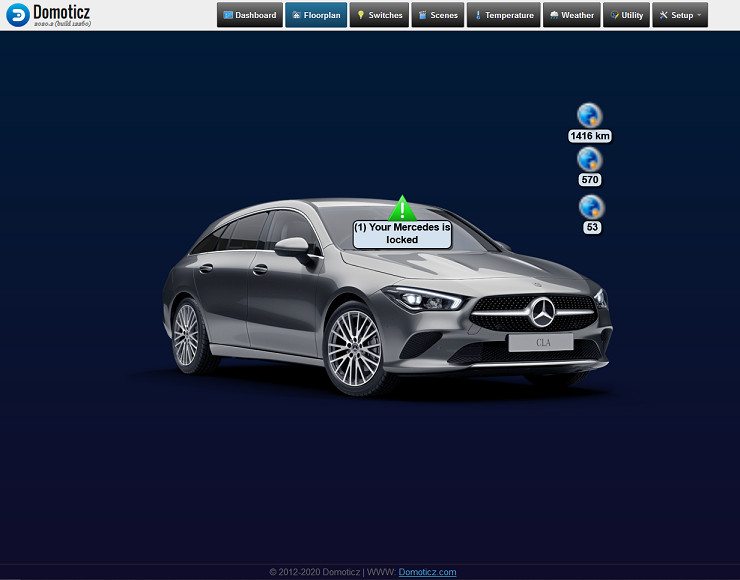
Task: Click the Domoticz logo icon
Action: pos(18,15)
